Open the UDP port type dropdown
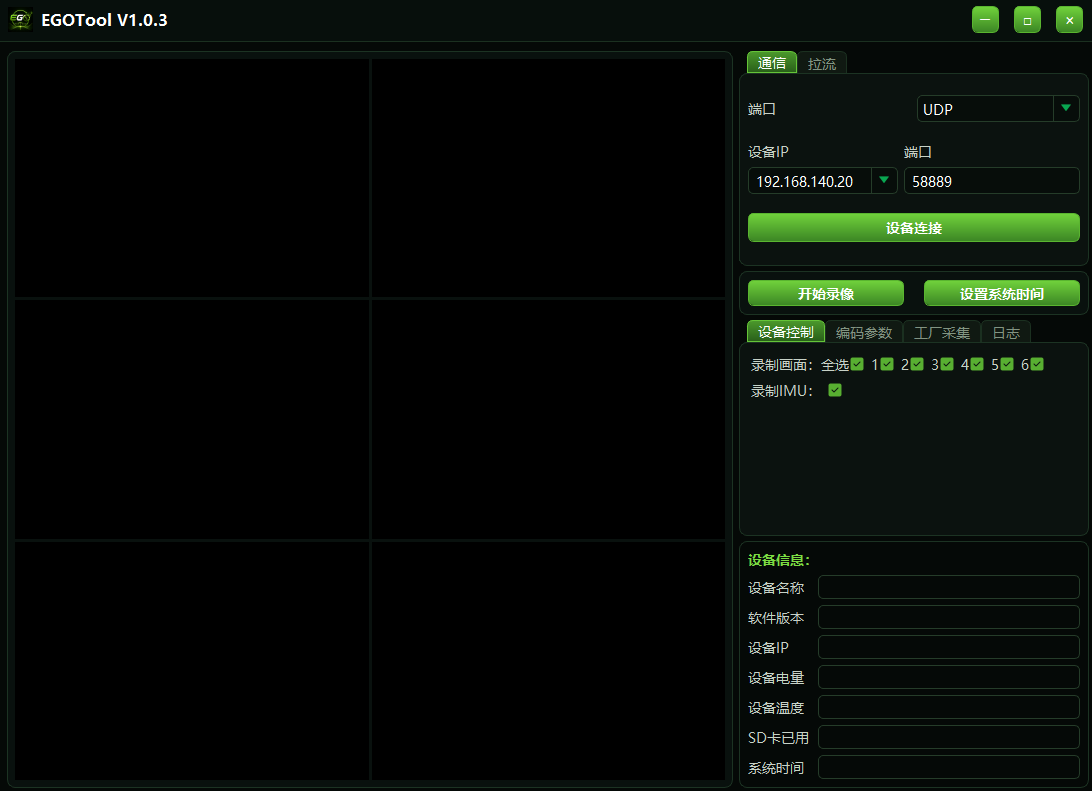Viewport: 1092px width, 791px height. (998, 109)
